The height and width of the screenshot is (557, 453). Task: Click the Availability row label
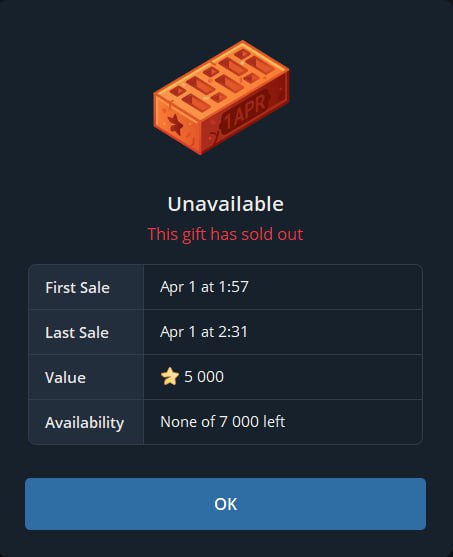click(85, 423)
